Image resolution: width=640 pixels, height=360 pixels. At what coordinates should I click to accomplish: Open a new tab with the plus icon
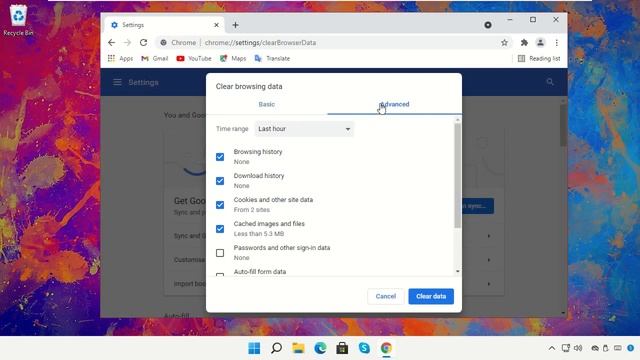236,25
